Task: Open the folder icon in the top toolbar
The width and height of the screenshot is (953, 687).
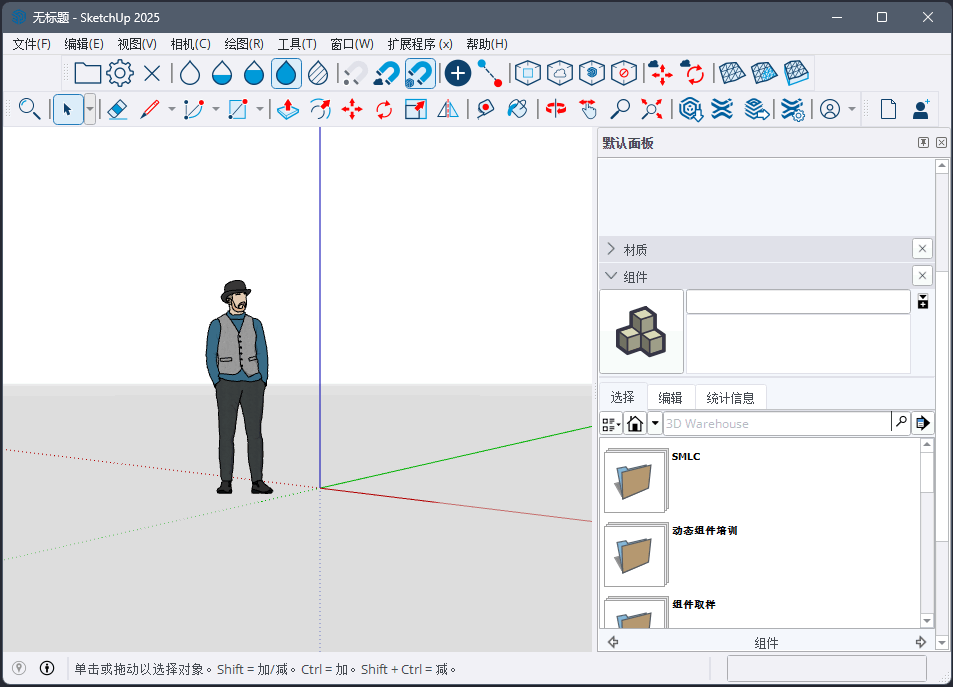Action: tap(87, 72)
